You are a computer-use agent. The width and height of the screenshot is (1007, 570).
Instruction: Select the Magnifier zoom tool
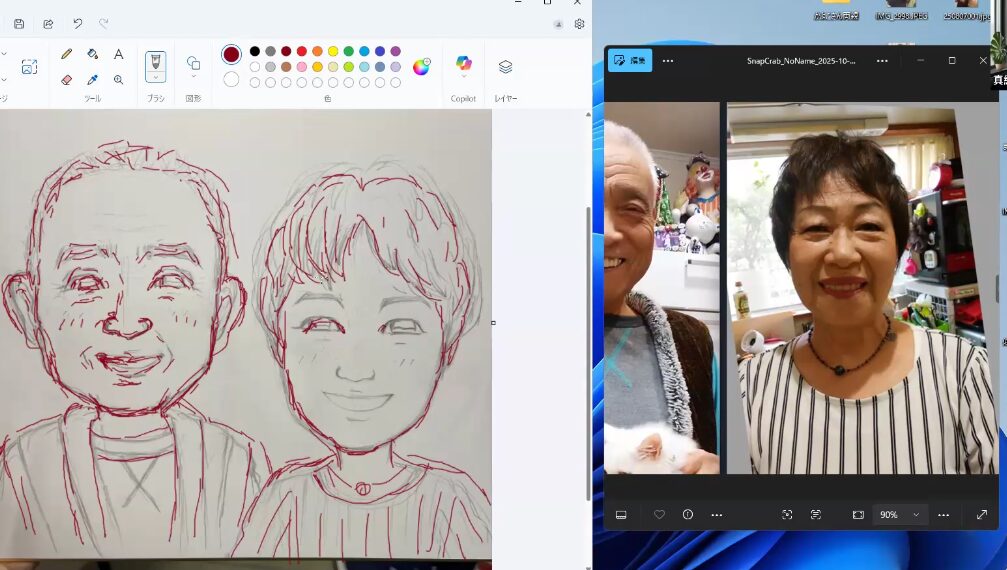(118, 80)
